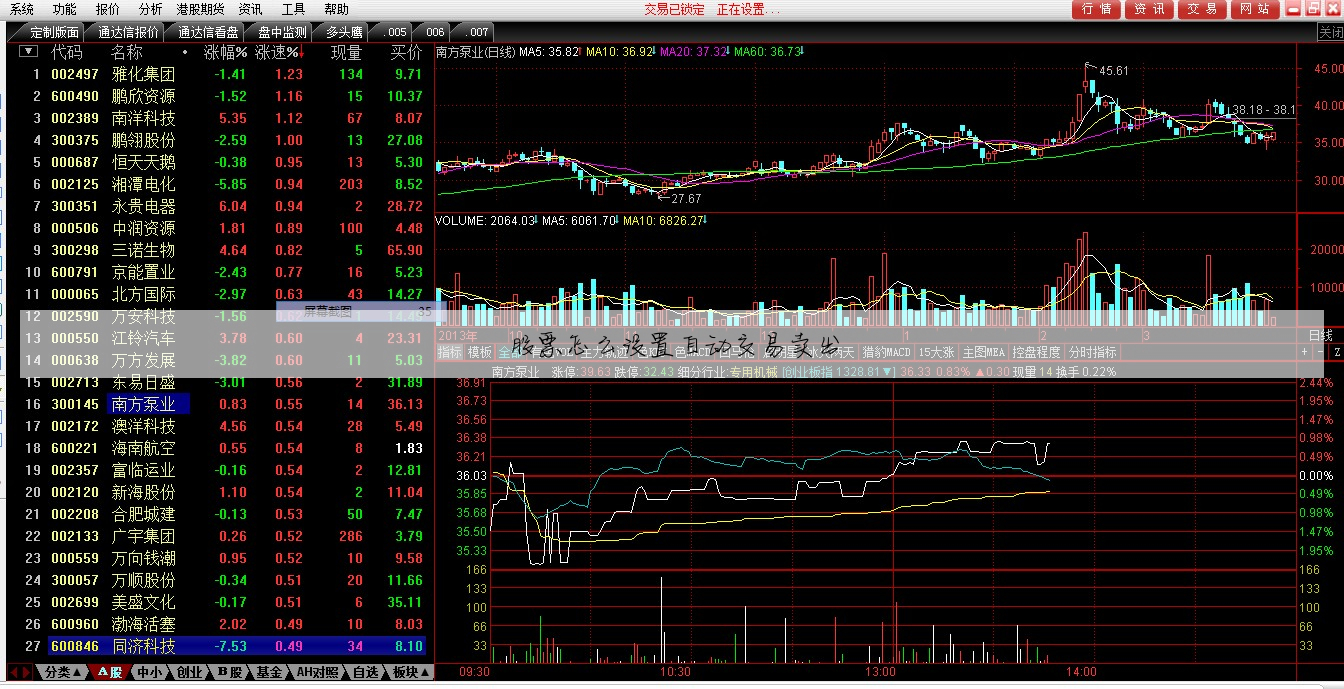Switch to the 006 tab
Screen dimensions: 1344x689
(x=434, y=32)
